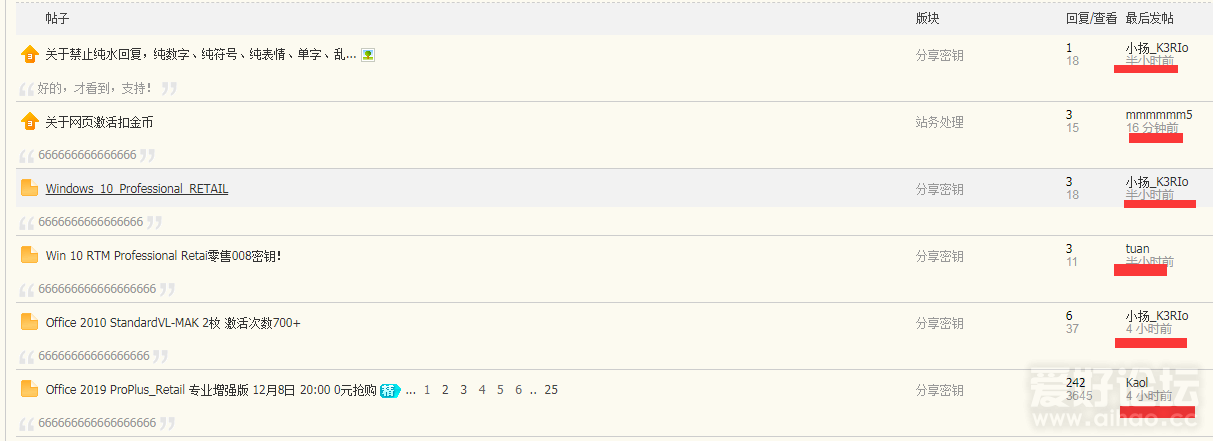Viewport: 1213px width, 441px height.
Task: Click folder icon beside Office 2019 ProPlus_Retail thread
Action: pyautogui.click(x=29, y=389)
